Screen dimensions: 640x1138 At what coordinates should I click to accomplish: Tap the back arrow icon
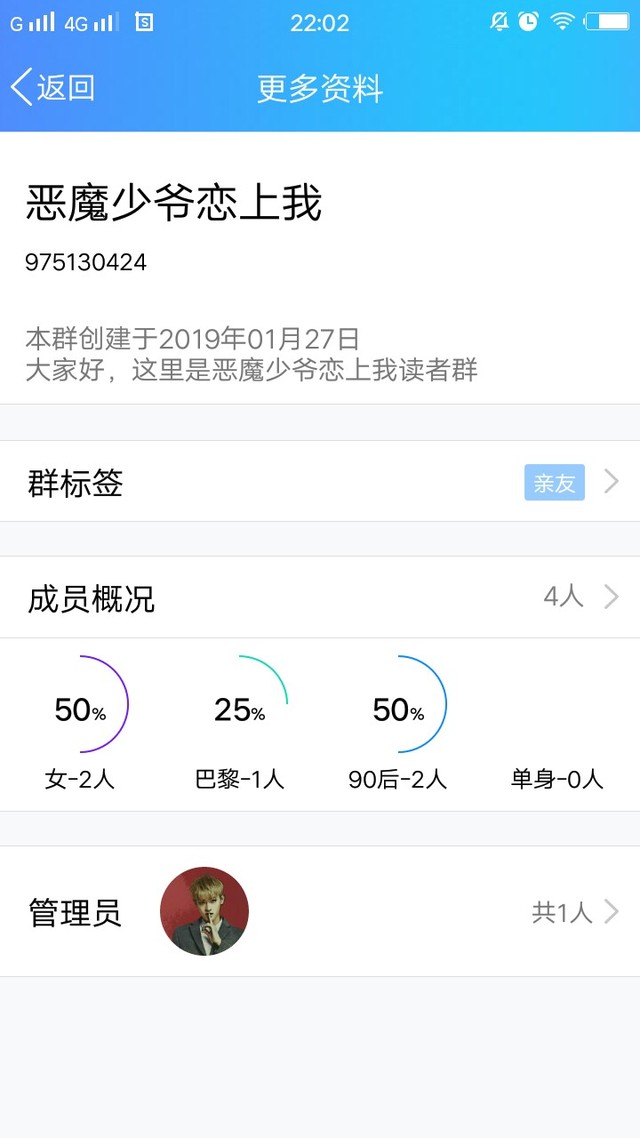coord(21,87)
